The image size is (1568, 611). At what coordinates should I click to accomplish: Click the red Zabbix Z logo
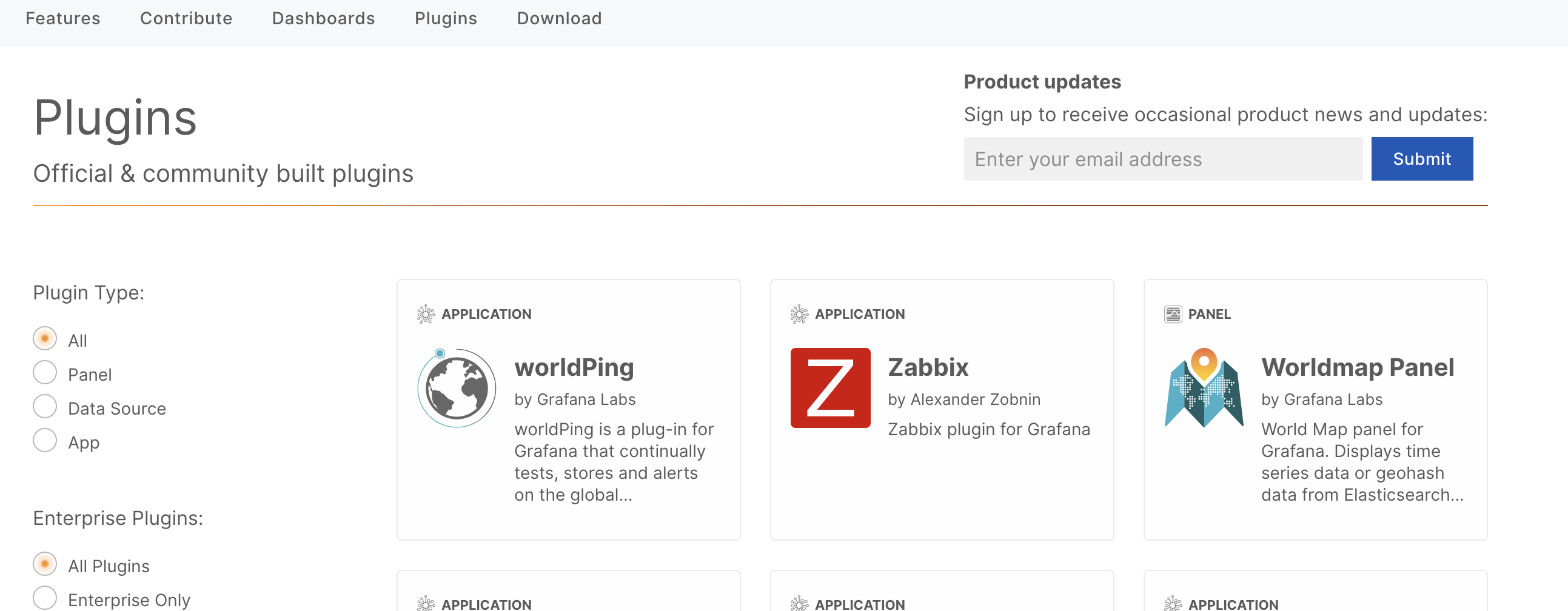[x=830, y=389]
